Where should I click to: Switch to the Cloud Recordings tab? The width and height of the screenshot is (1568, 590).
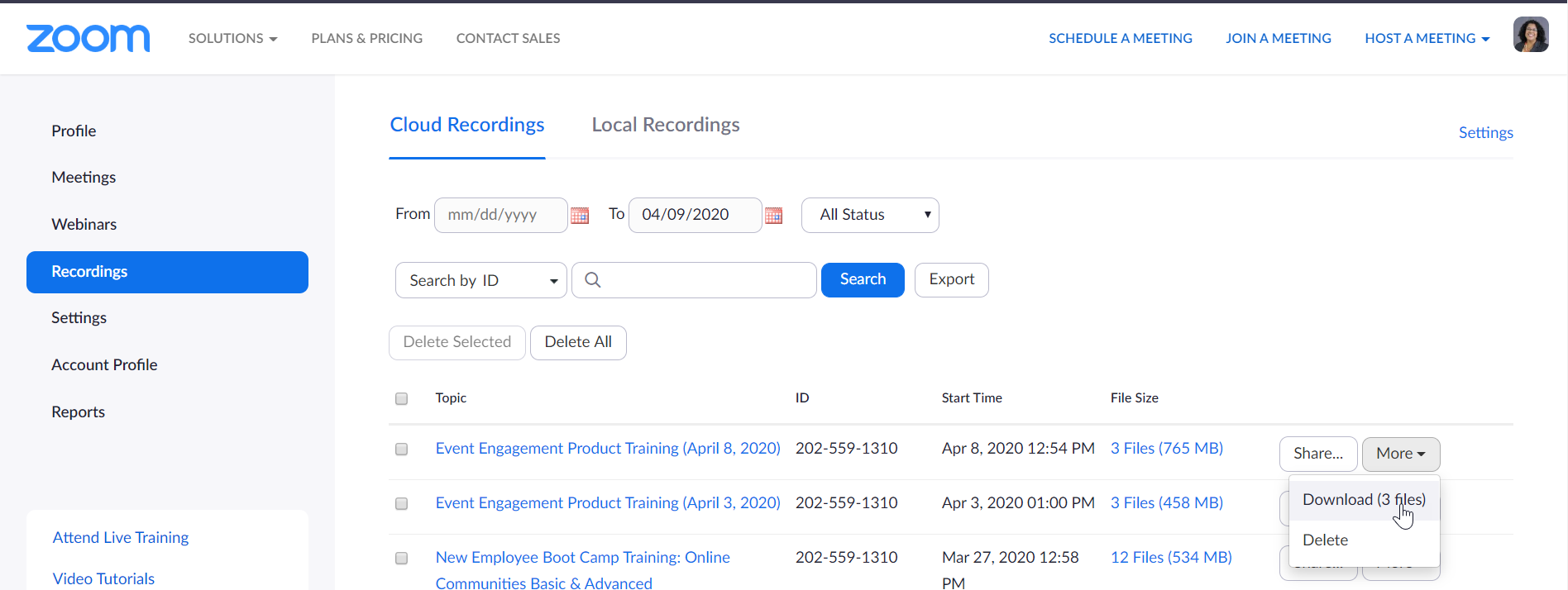pyautogui.click(x=467, y=125)
